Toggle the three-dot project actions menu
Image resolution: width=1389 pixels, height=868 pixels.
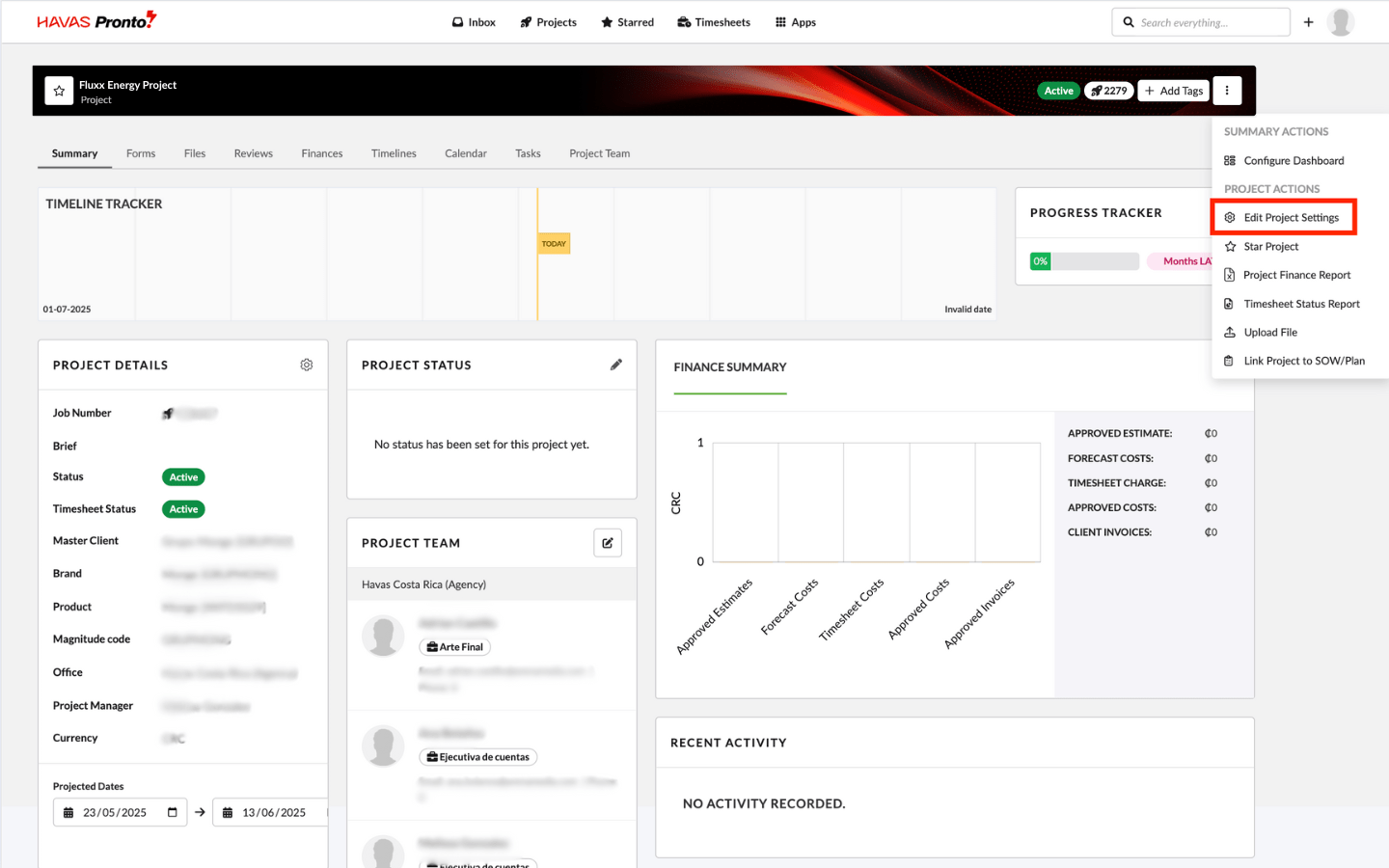(x=1227, y=91)
